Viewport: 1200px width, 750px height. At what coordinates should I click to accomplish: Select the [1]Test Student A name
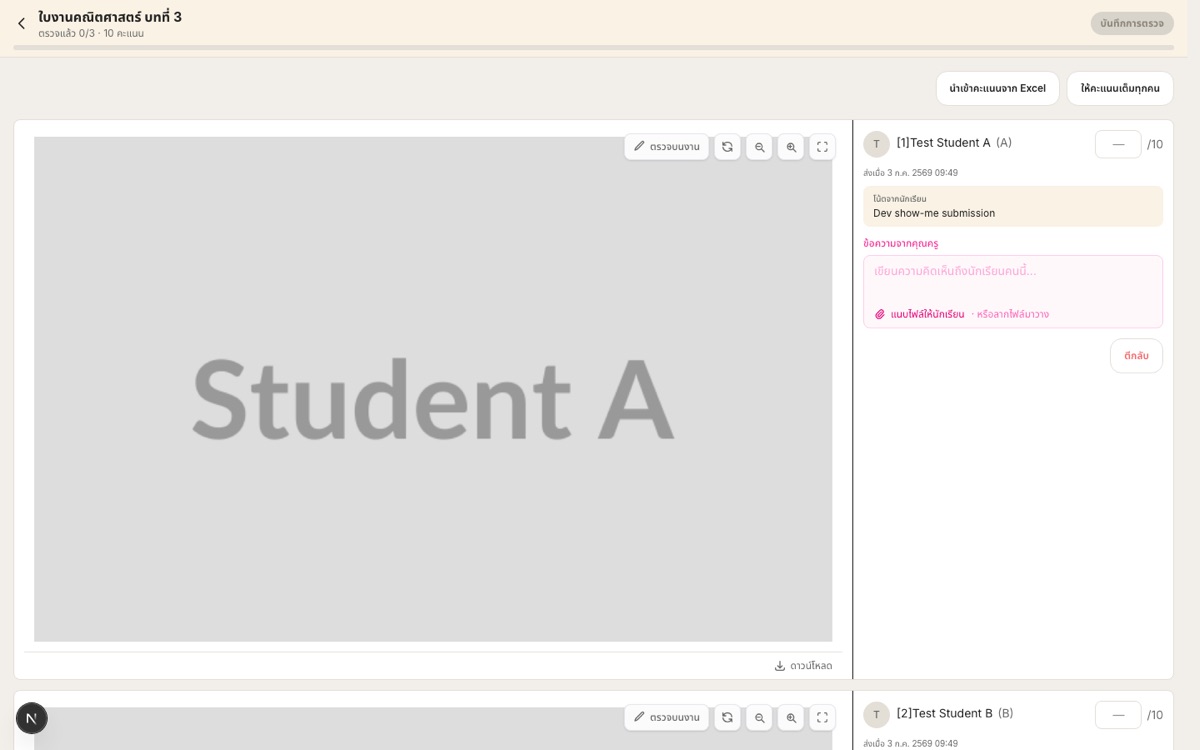click(x=943, y=143)
